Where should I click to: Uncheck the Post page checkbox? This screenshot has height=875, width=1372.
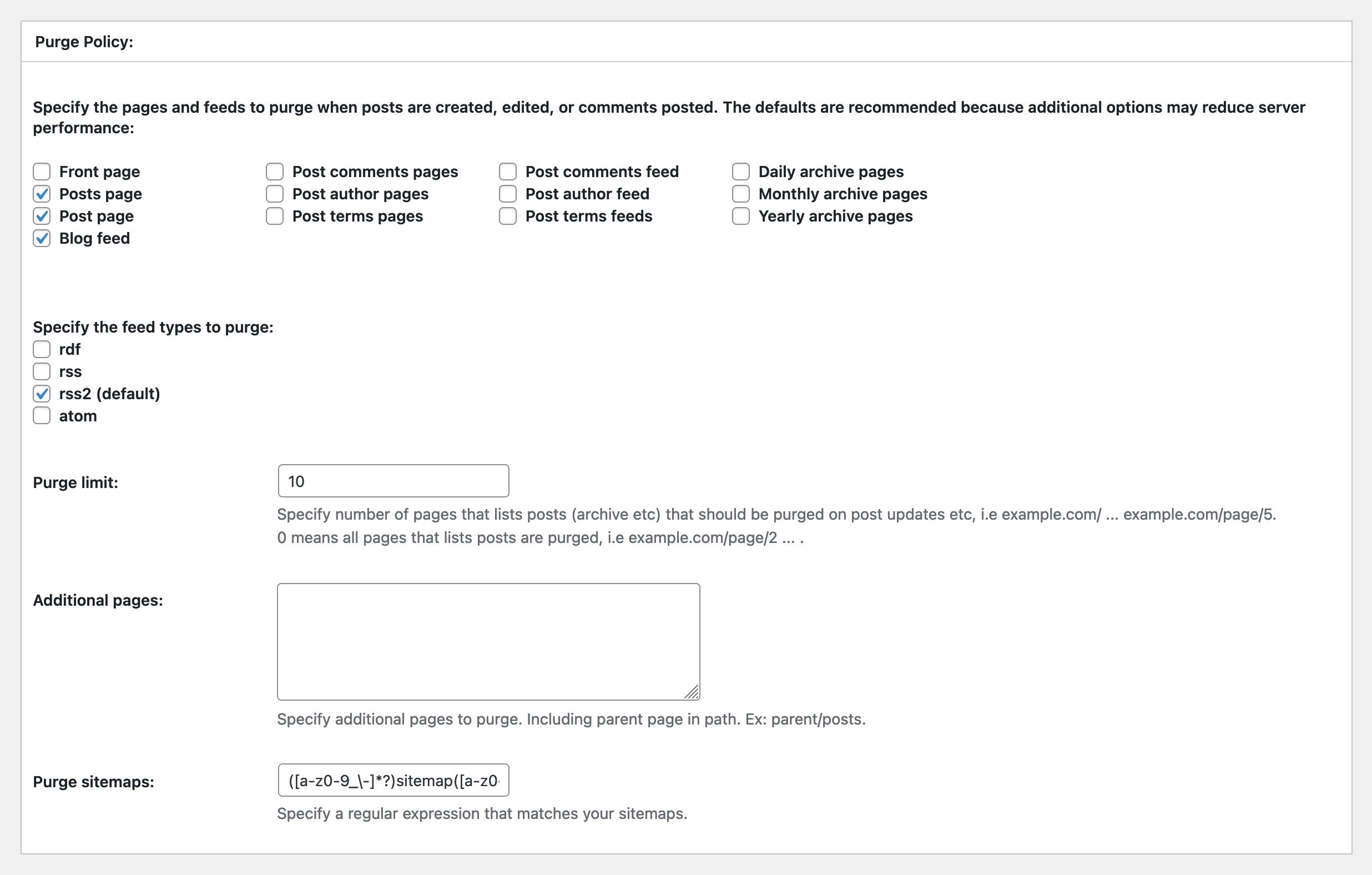[x=42, y=216]
